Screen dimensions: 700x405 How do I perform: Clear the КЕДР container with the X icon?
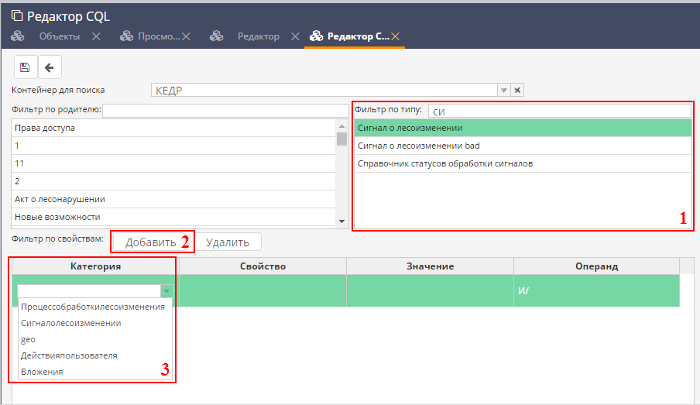517,90
